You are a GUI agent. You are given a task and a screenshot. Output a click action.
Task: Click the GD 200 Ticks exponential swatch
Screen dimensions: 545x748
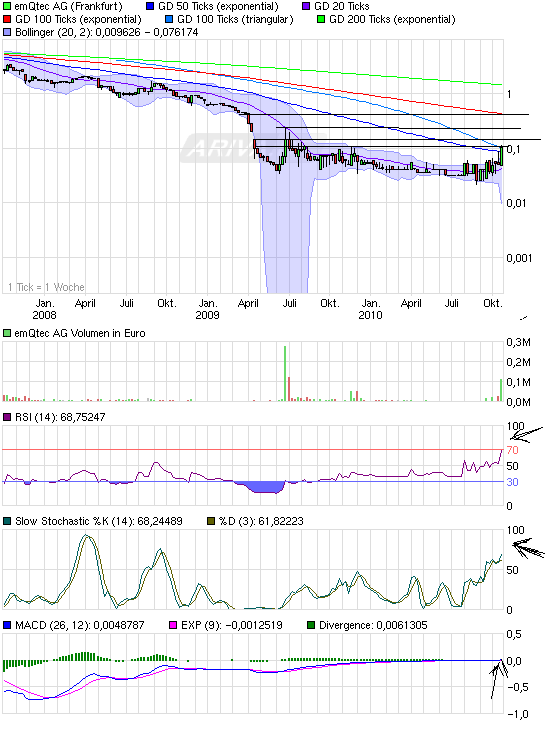[321, 20]
